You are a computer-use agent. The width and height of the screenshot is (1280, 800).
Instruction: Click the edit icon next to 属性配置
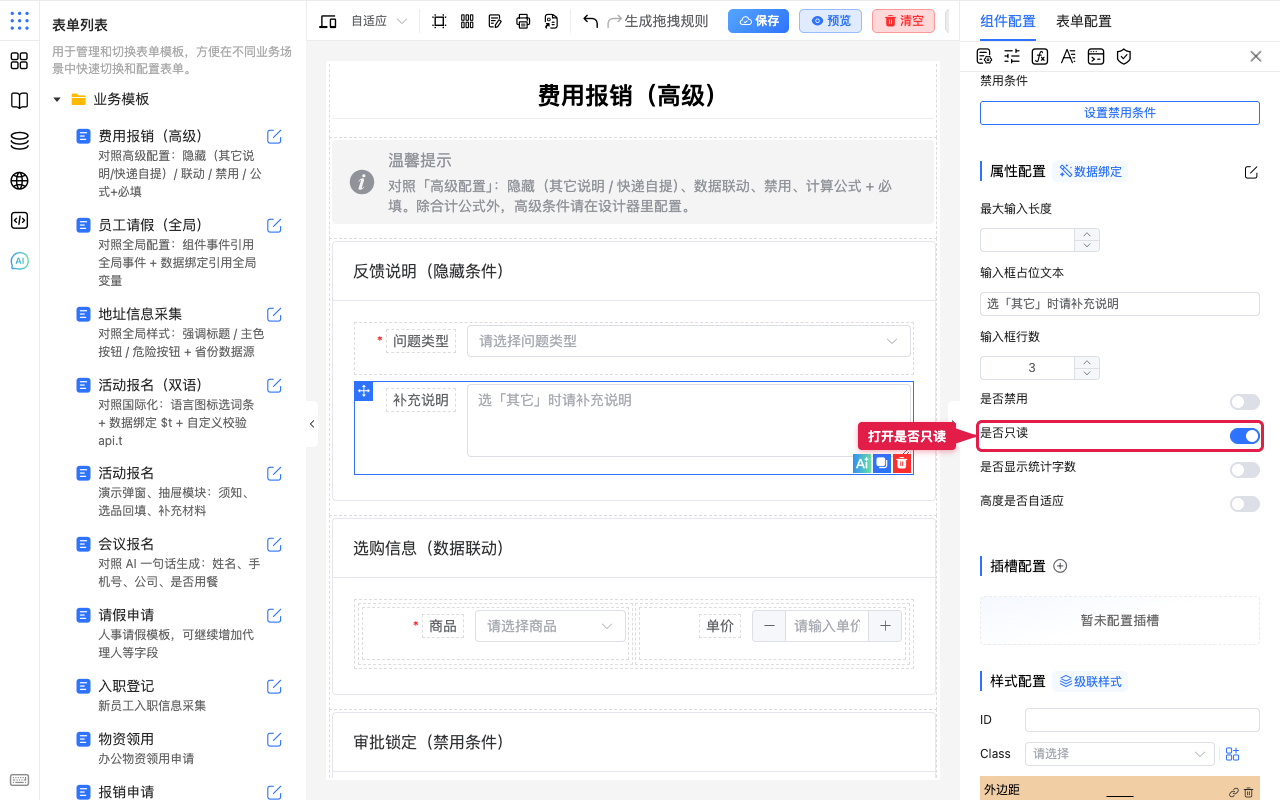[1251, 172]
